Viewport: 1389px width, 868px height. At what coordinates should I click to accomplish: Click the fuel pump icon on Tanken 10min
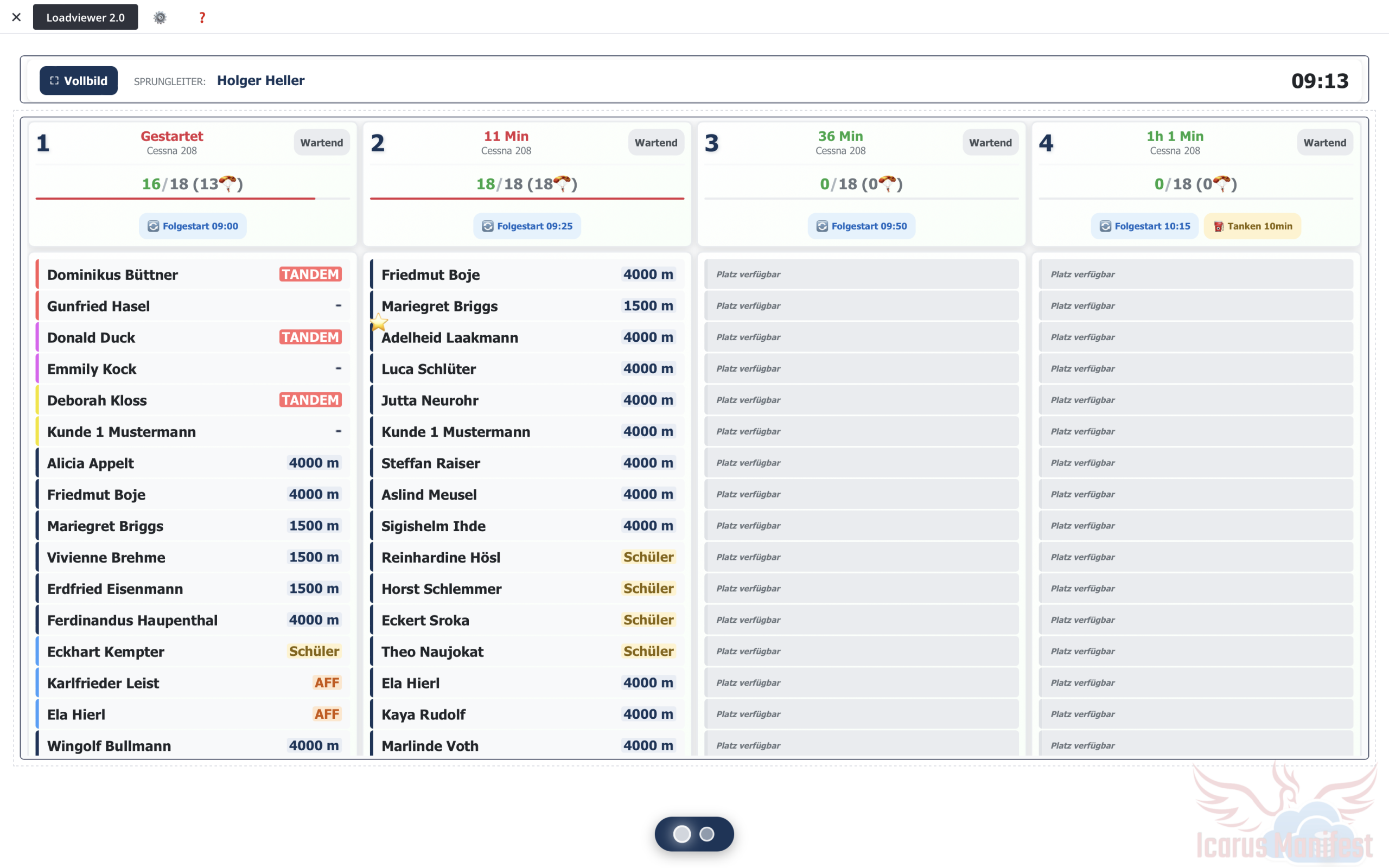1218,226
